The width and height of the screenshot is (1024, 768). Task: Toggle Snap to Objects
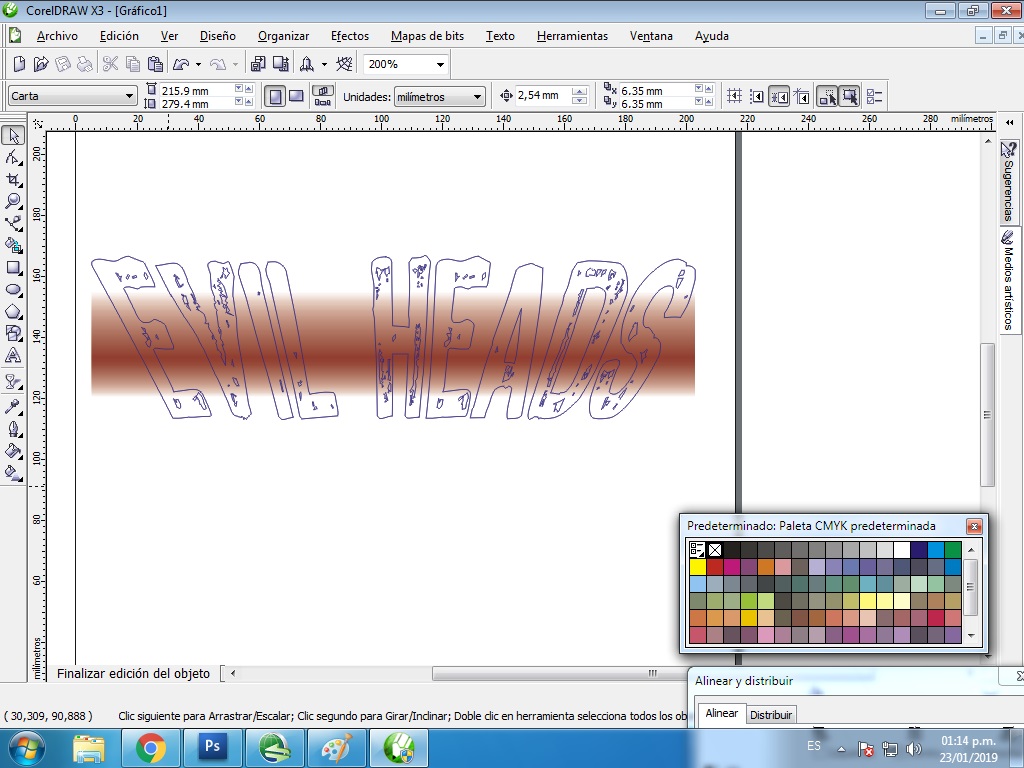point(779,97)
